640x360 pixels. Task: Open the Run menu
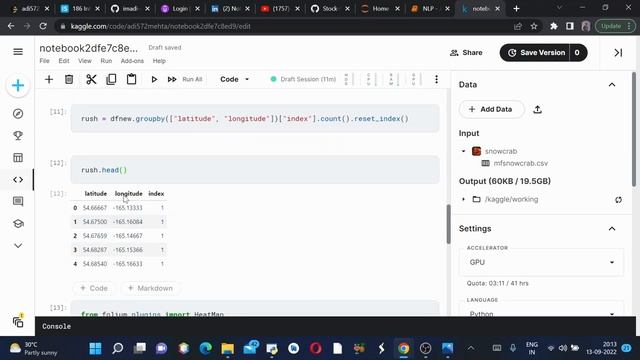tap(106, 61)
